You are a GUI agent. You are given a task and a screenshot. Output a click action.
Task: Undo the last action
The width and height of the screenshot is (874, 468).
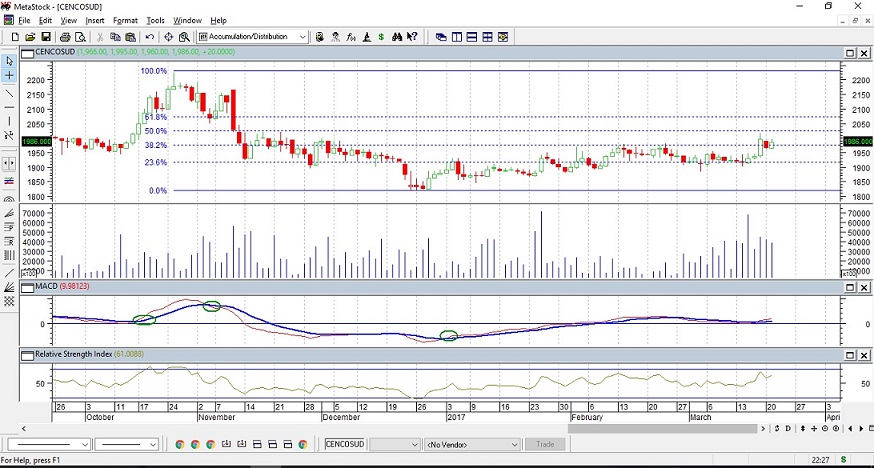tap(149, 37)
